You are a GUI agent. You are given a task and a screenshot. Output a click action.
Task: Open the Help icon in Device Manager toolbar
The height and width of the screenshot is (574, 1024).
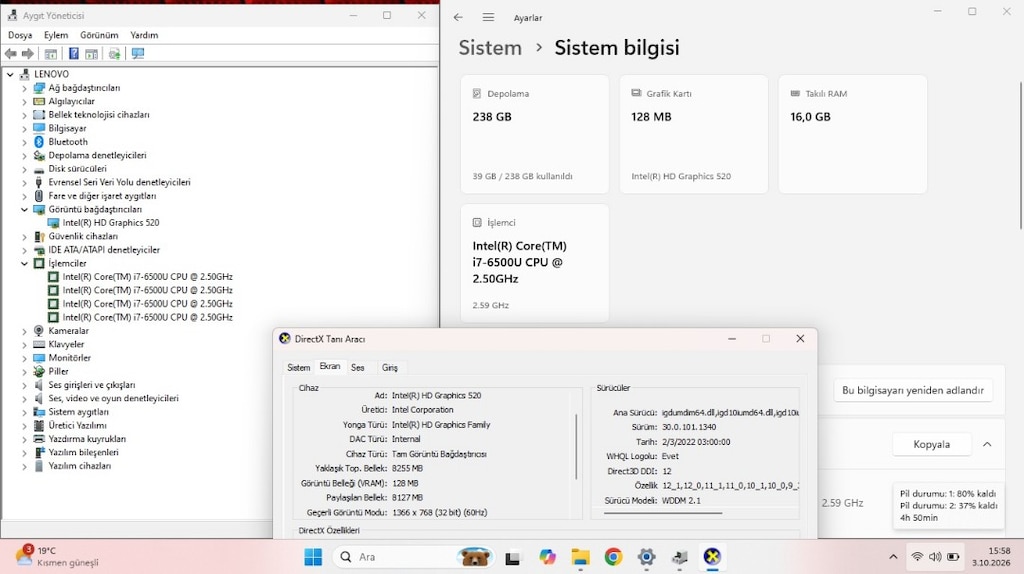[x=74, y=54]
